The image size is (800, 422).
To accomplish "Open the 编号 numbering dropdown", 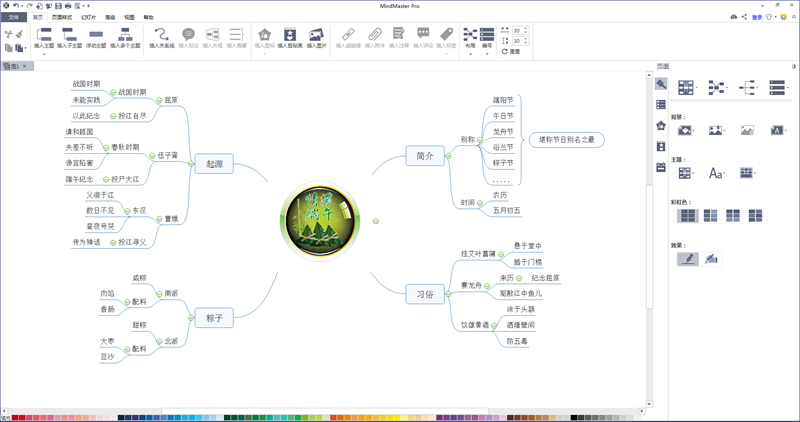I will [487, 37].
